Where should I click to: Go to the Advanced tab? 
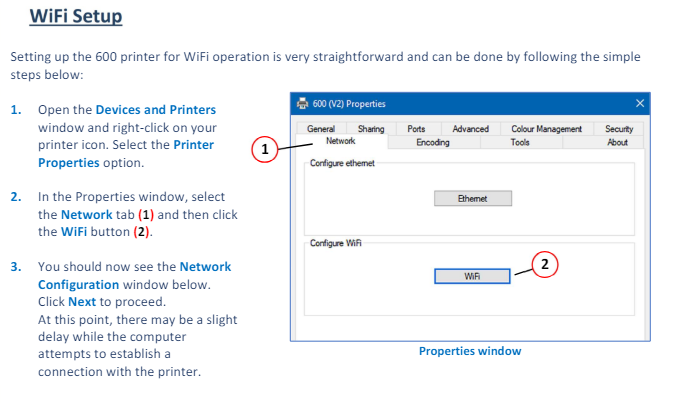coord(470,129)
